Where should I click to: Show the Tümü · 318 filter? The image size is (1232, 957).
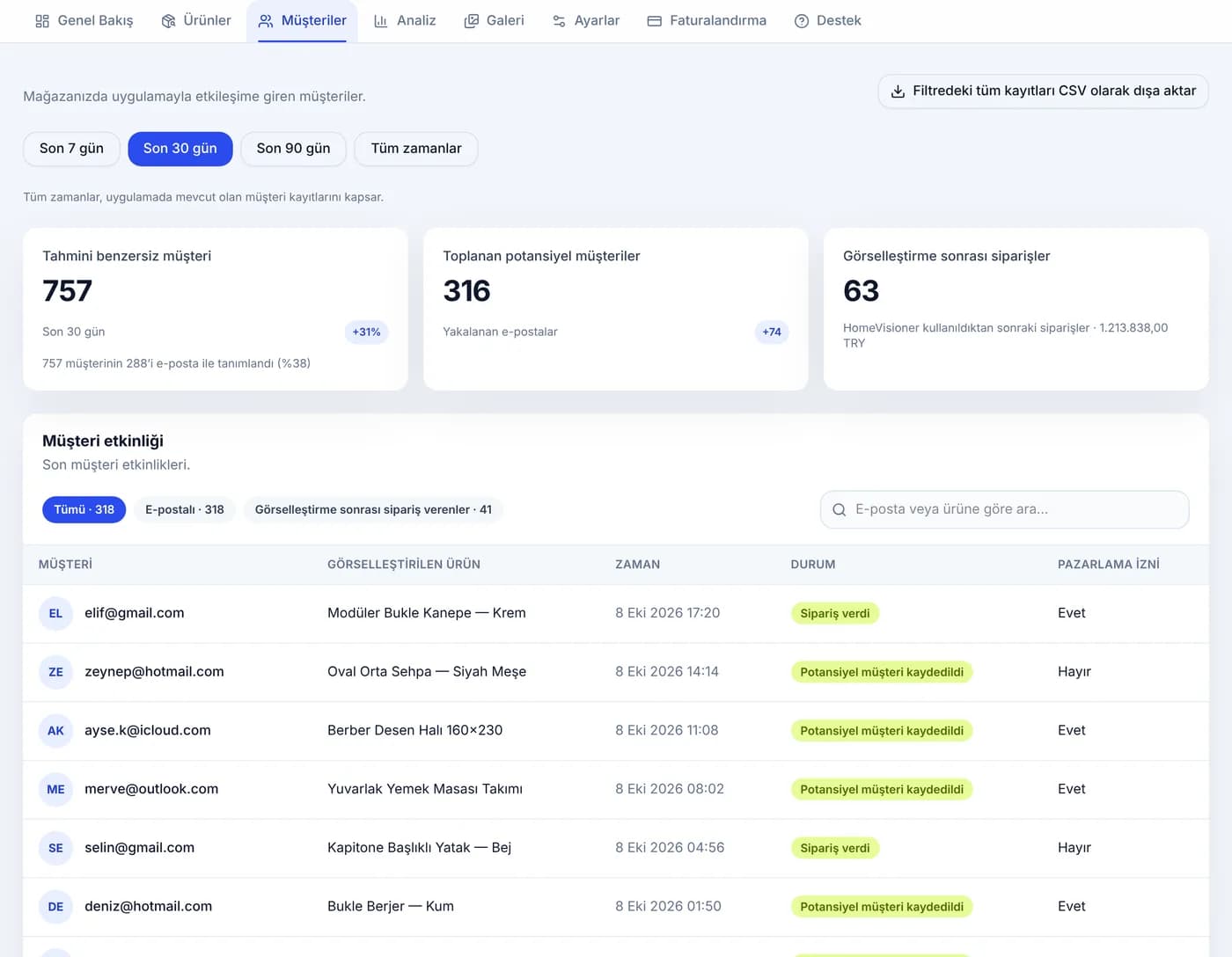(84, 509)
